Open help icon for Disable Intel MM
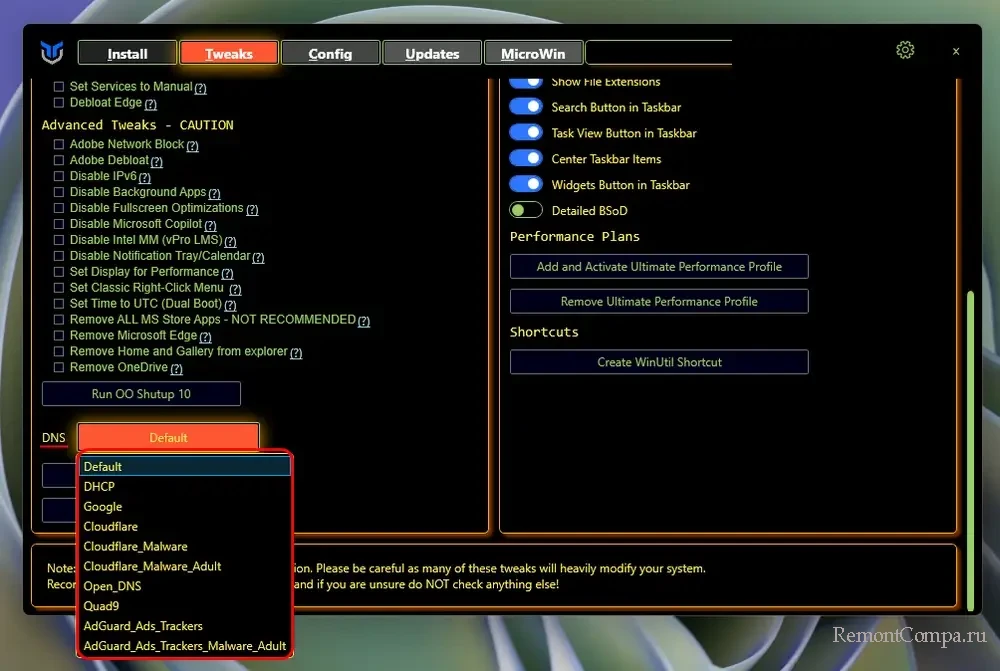Image resolution: width=1000 pixels, height=671 pixels. 230,241
